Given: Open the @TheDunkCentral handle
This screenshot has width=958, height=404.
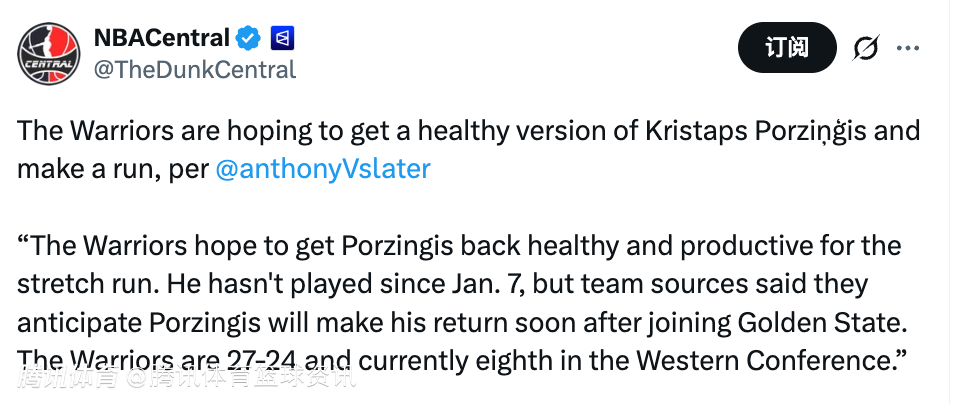Looking at the screenshot, I should pyautogui.click(x=194, y=69).
